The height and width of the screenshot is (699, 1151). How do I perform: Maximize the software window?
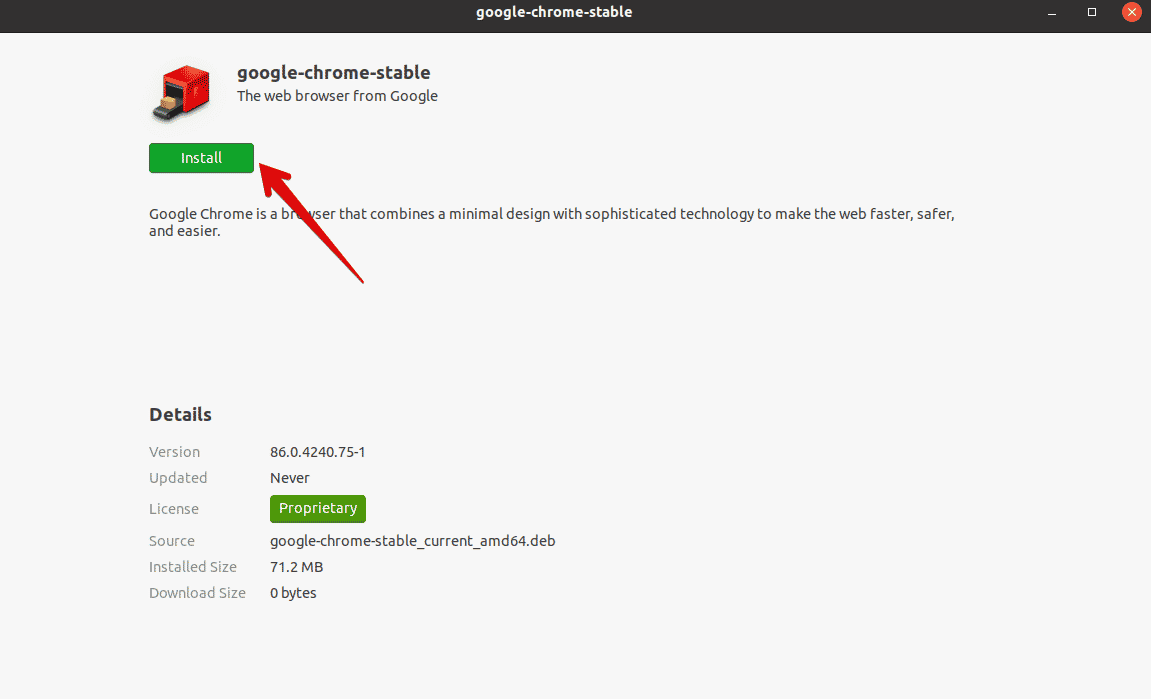pos(1092,12)
